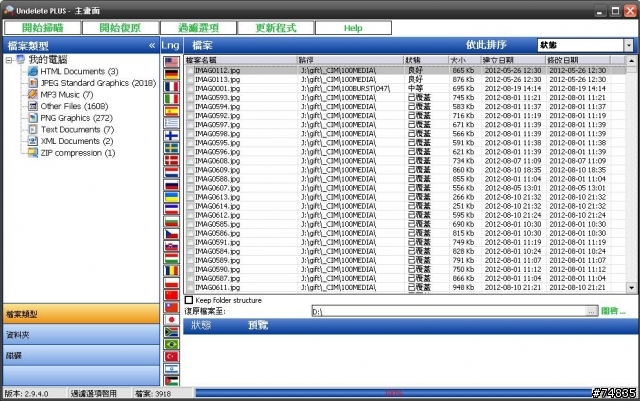Choose the French flag language
Screen dimensions: 640x401
coord(171,87)
